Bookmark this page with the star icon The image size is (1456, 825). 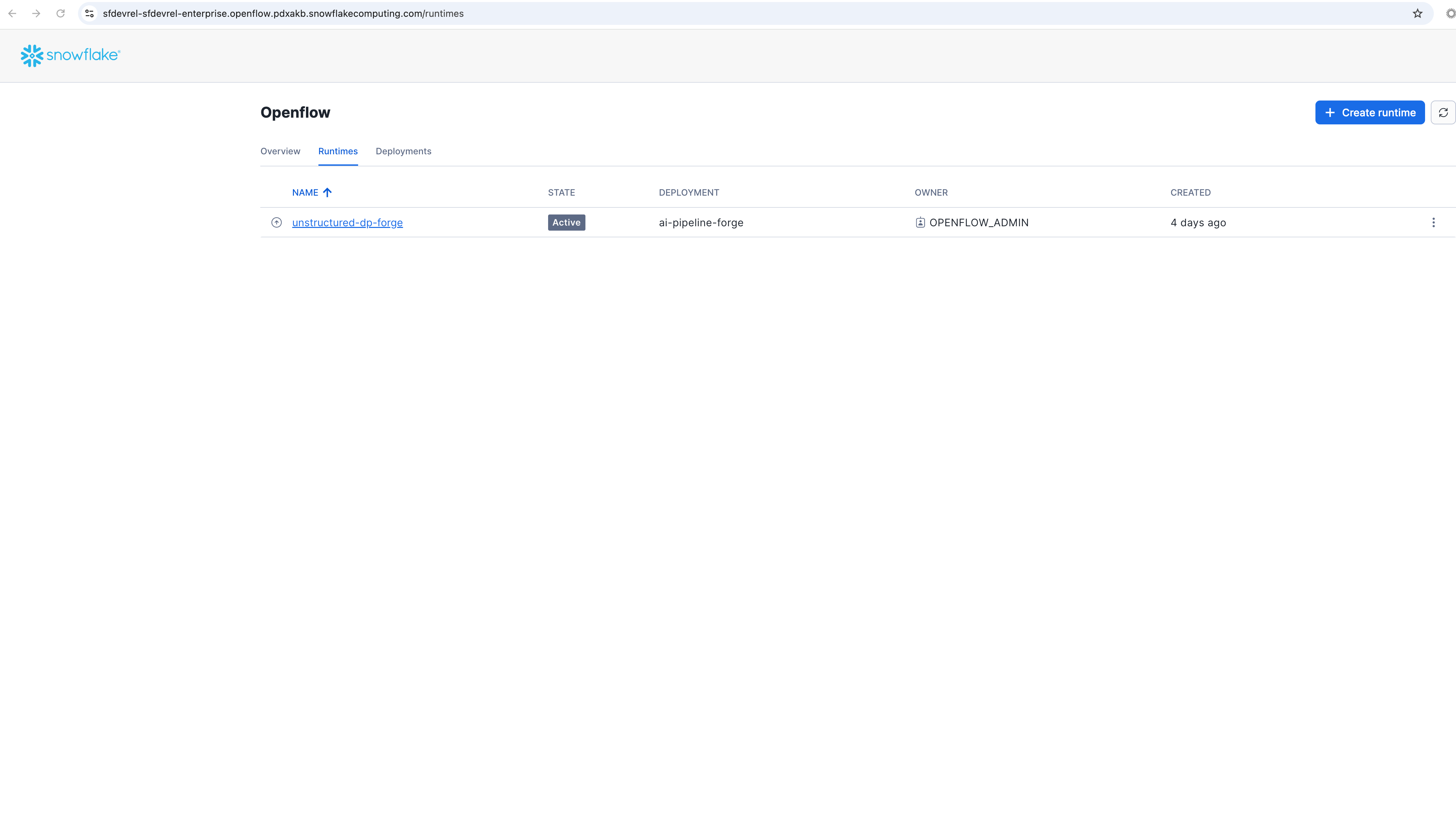(x=1417, y=13)
